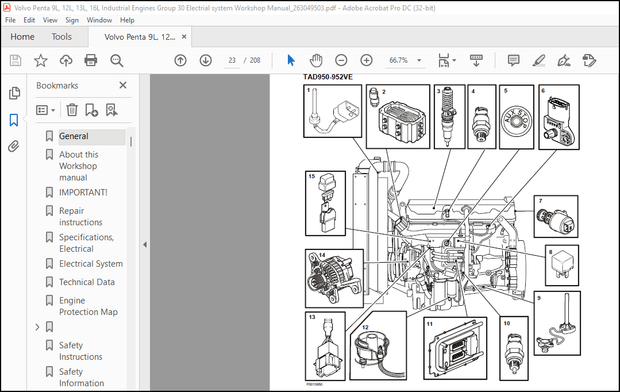Click the Zoom out minus icon
The height and width of the screenshot is (392, 620).
pyautogui.click(x=341, y=60)
